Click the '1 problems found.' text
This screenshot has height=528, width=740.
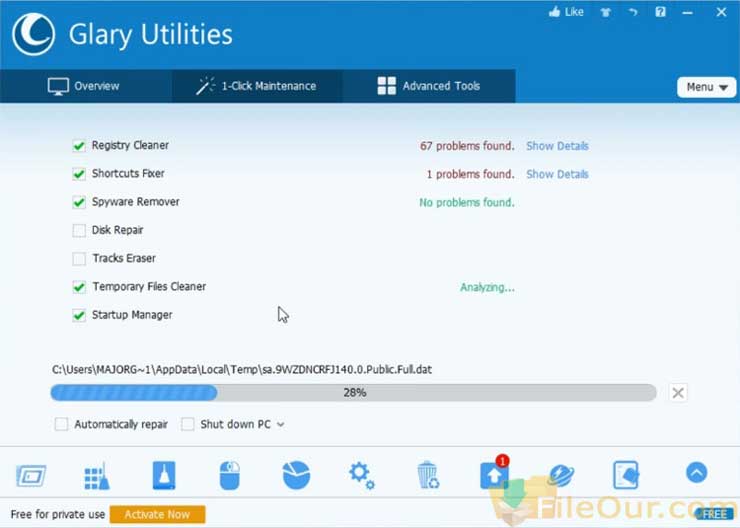pyautogui.click(x=471, y=175)
